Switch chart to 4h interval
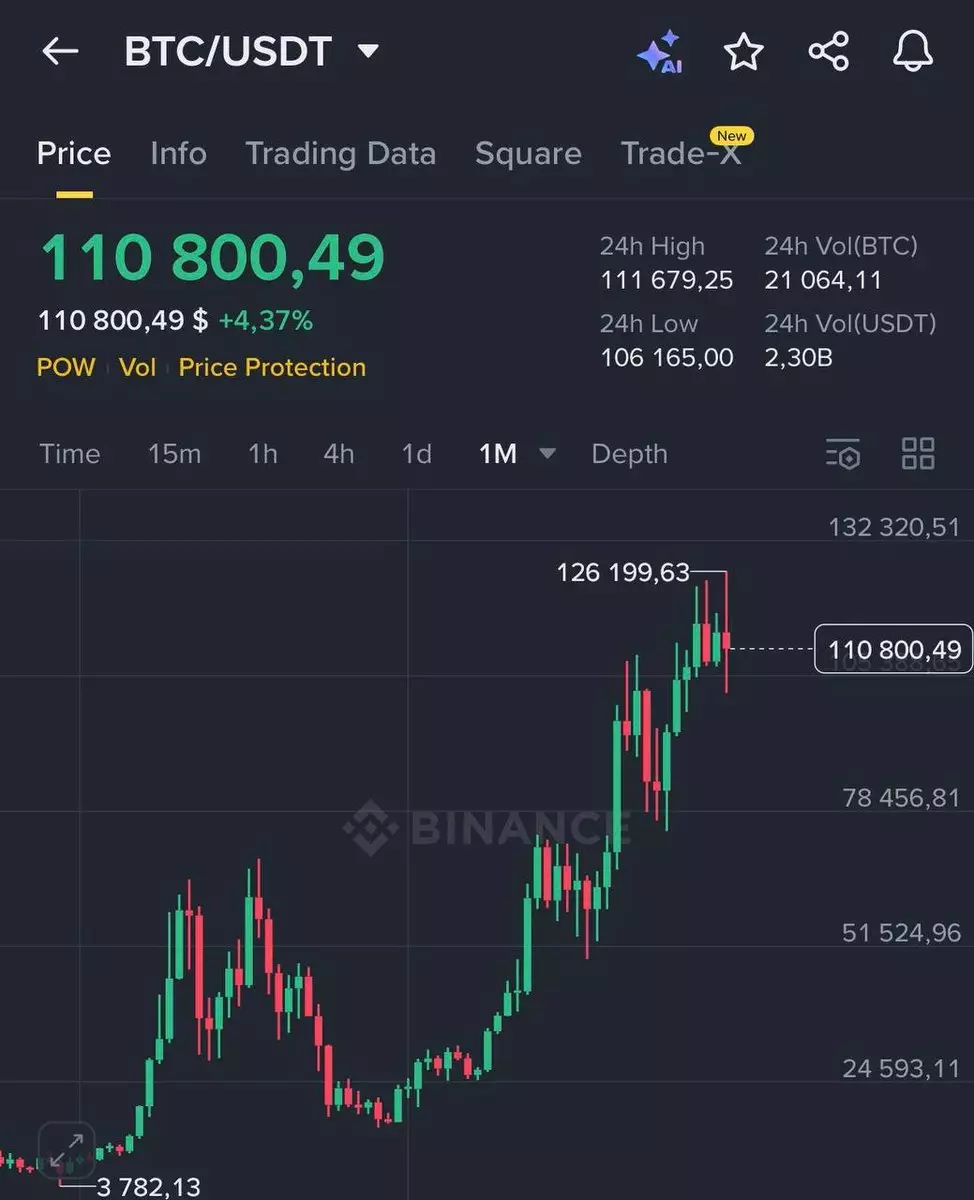974x1200 pixels. pos(338,454)
